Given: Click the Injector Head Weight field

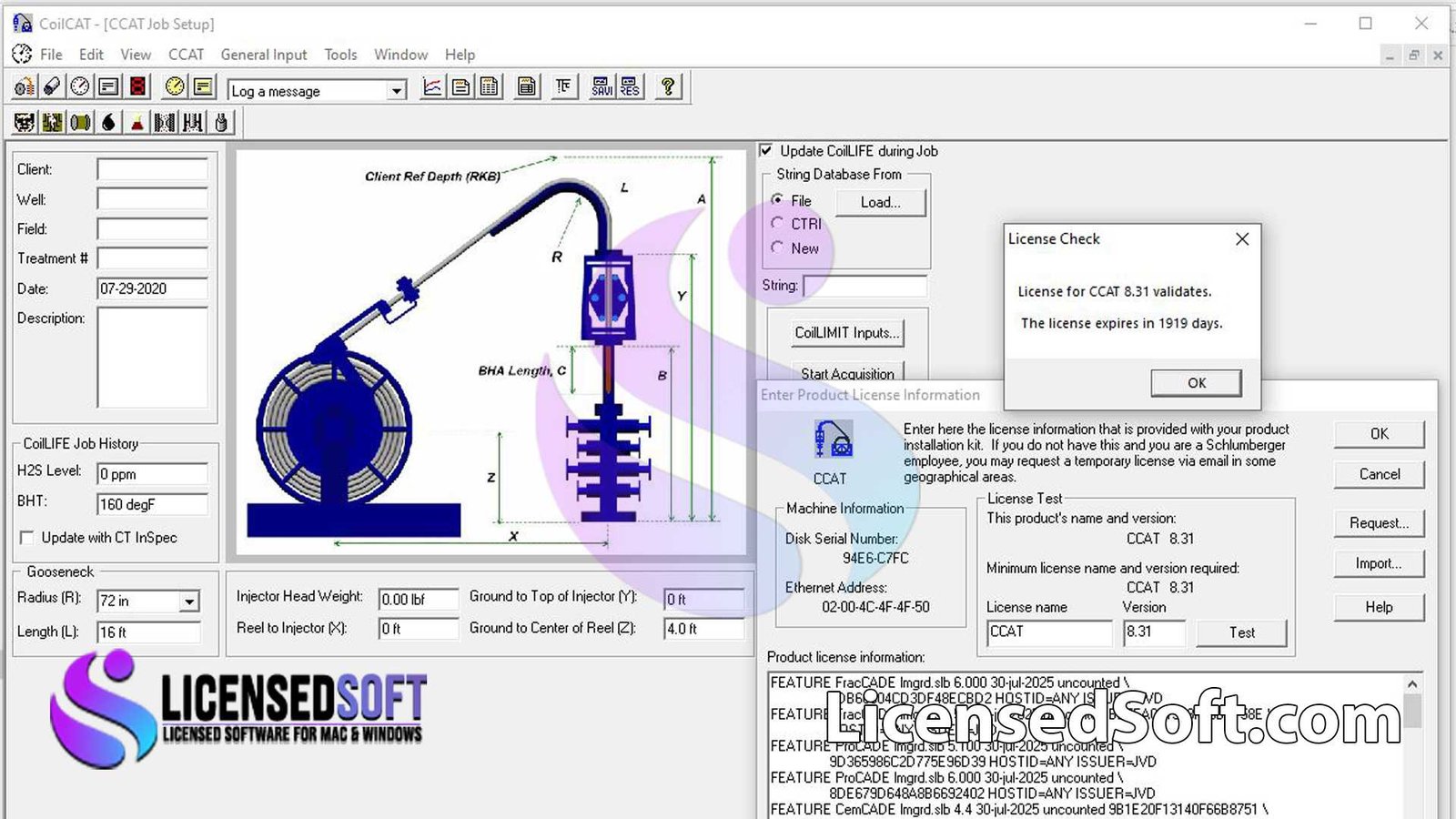Looking at the screenshot, I should coord(419,599).
